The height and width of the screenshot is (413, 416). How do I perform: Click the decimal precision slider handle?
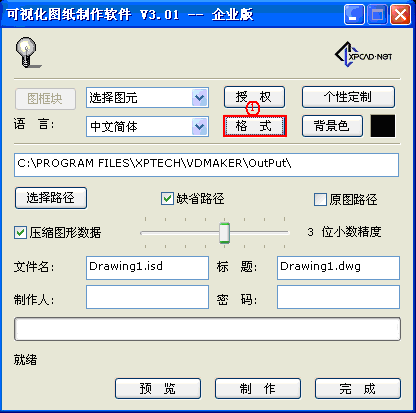225,233
